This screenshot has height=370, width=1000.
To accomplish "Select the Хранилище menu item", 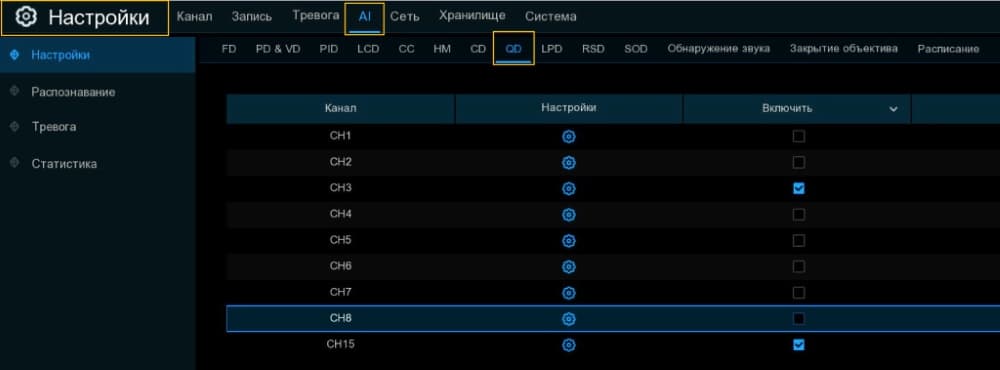I will (472, 16).
